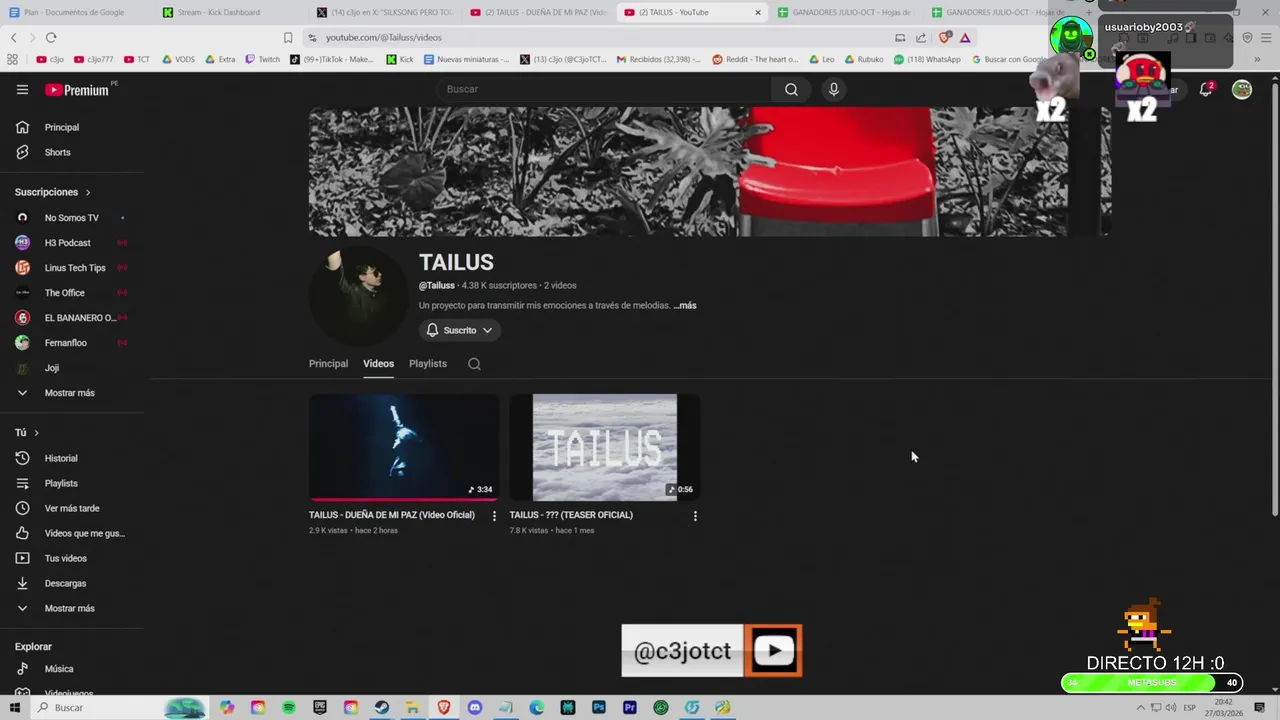This screenshot has width=1280, height=720.
Task: Open Ver más tarde list
Action: pyautogui.click(x=72, y=508)
